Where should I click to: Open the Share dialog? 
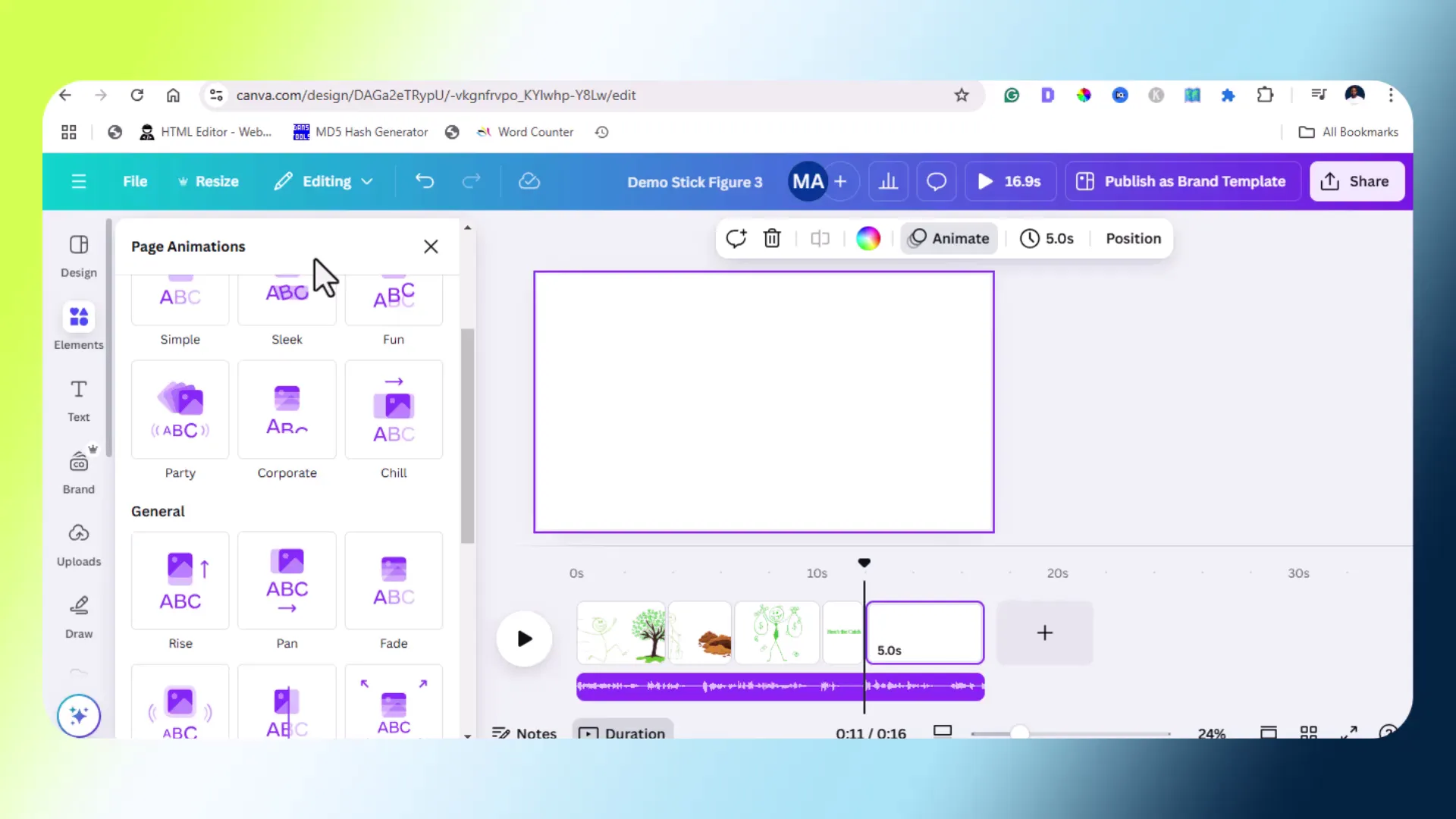[x=1356, y=181]
